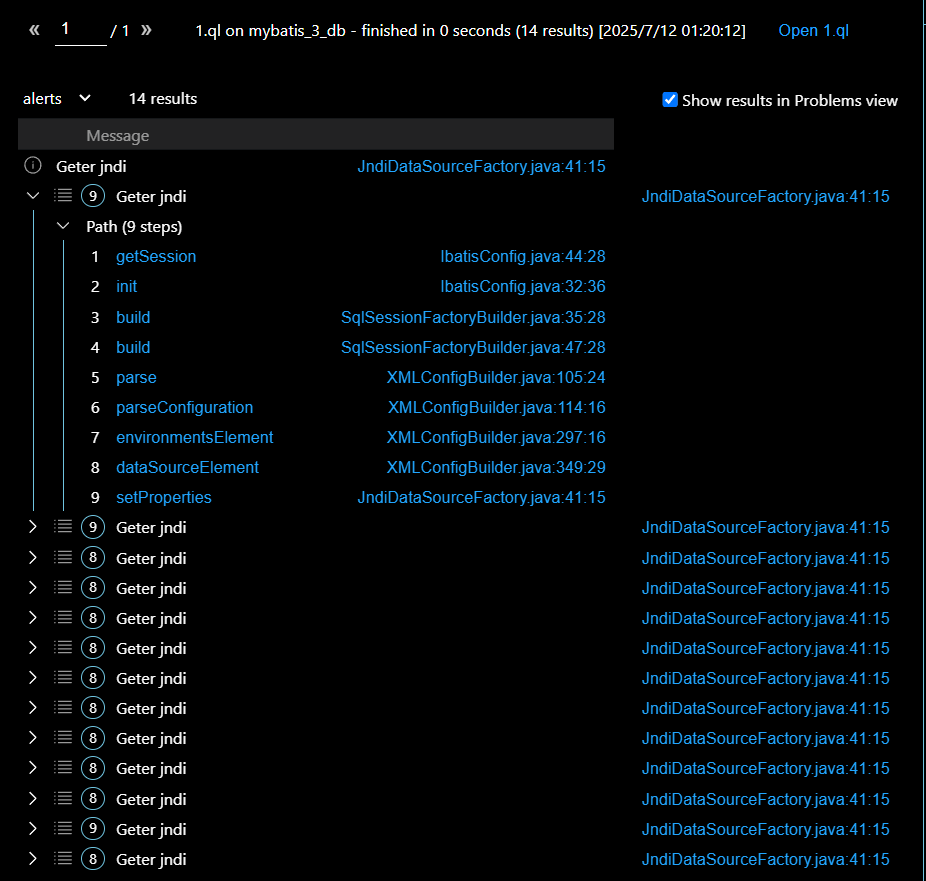Screen dimensions: 926x881
Task: Go to next page with double-right arrow
Action: click(x=147, y=30)
